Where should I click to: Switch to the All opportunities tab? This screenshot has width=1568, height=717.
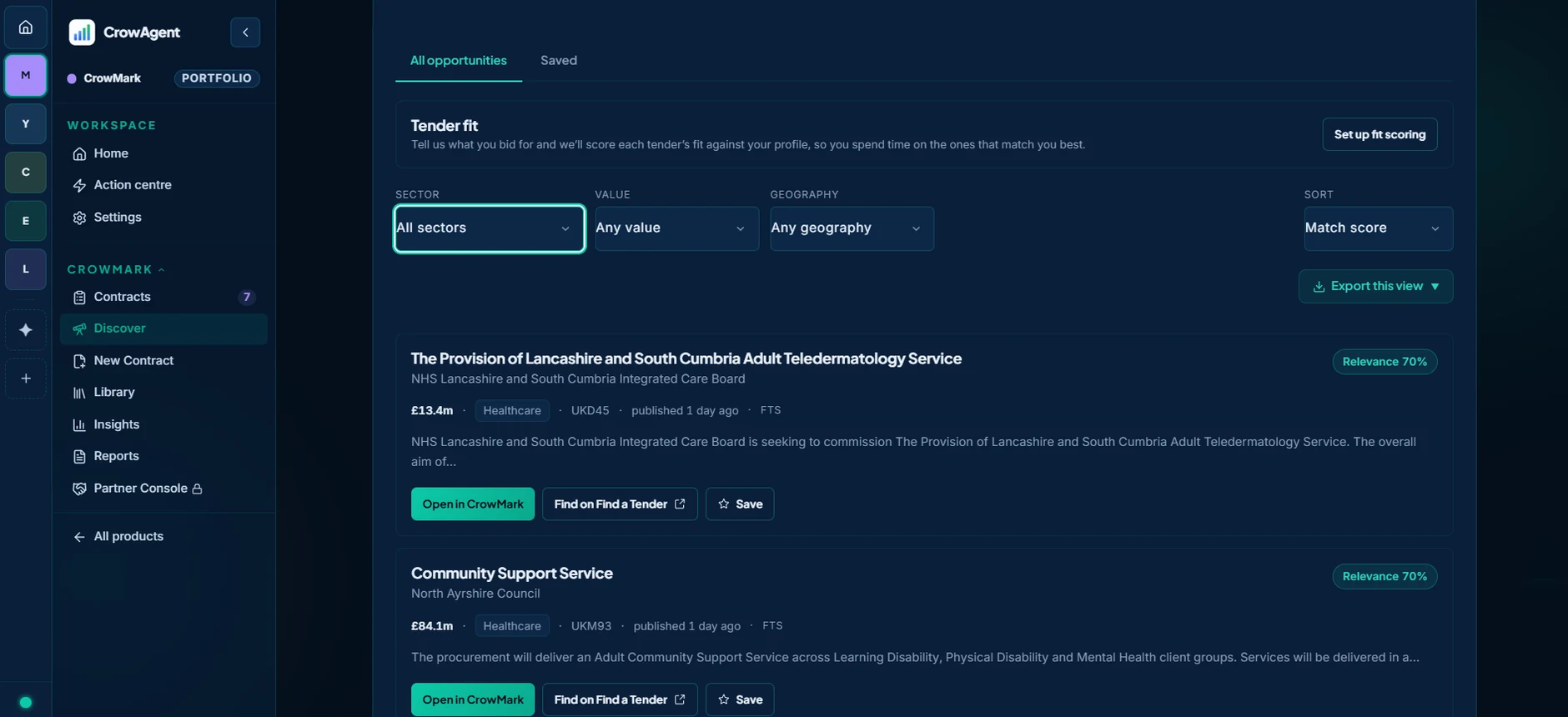(458, 61)
